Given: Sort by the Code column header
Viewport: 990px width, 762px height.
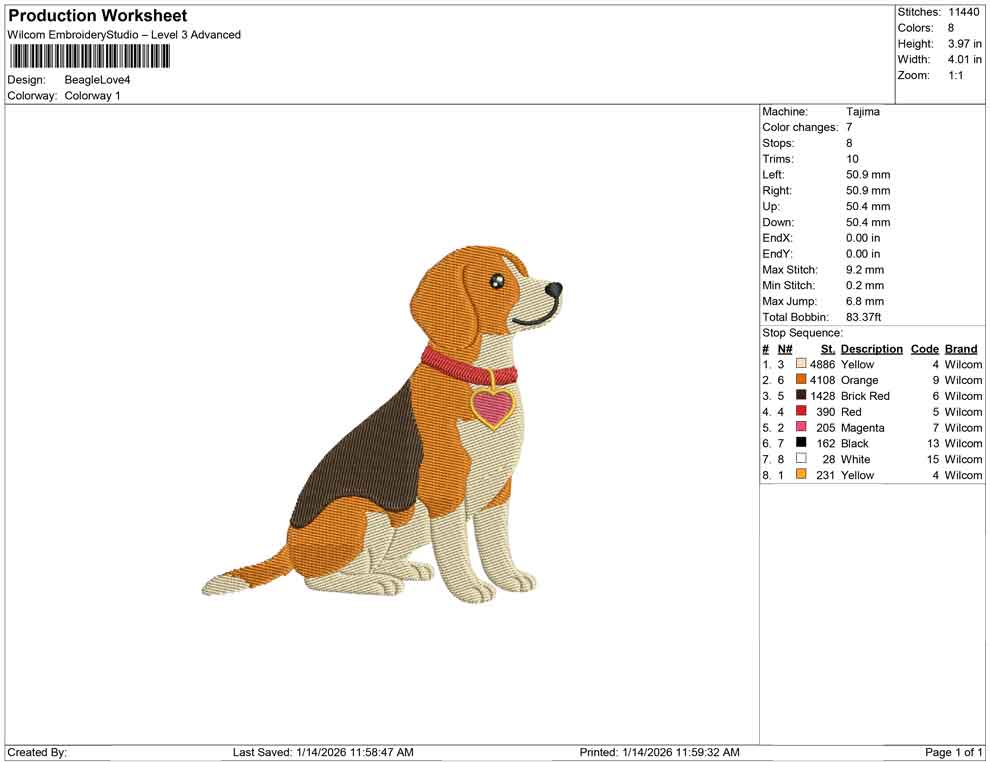Looking at the screenshot, I should (925, 348).
